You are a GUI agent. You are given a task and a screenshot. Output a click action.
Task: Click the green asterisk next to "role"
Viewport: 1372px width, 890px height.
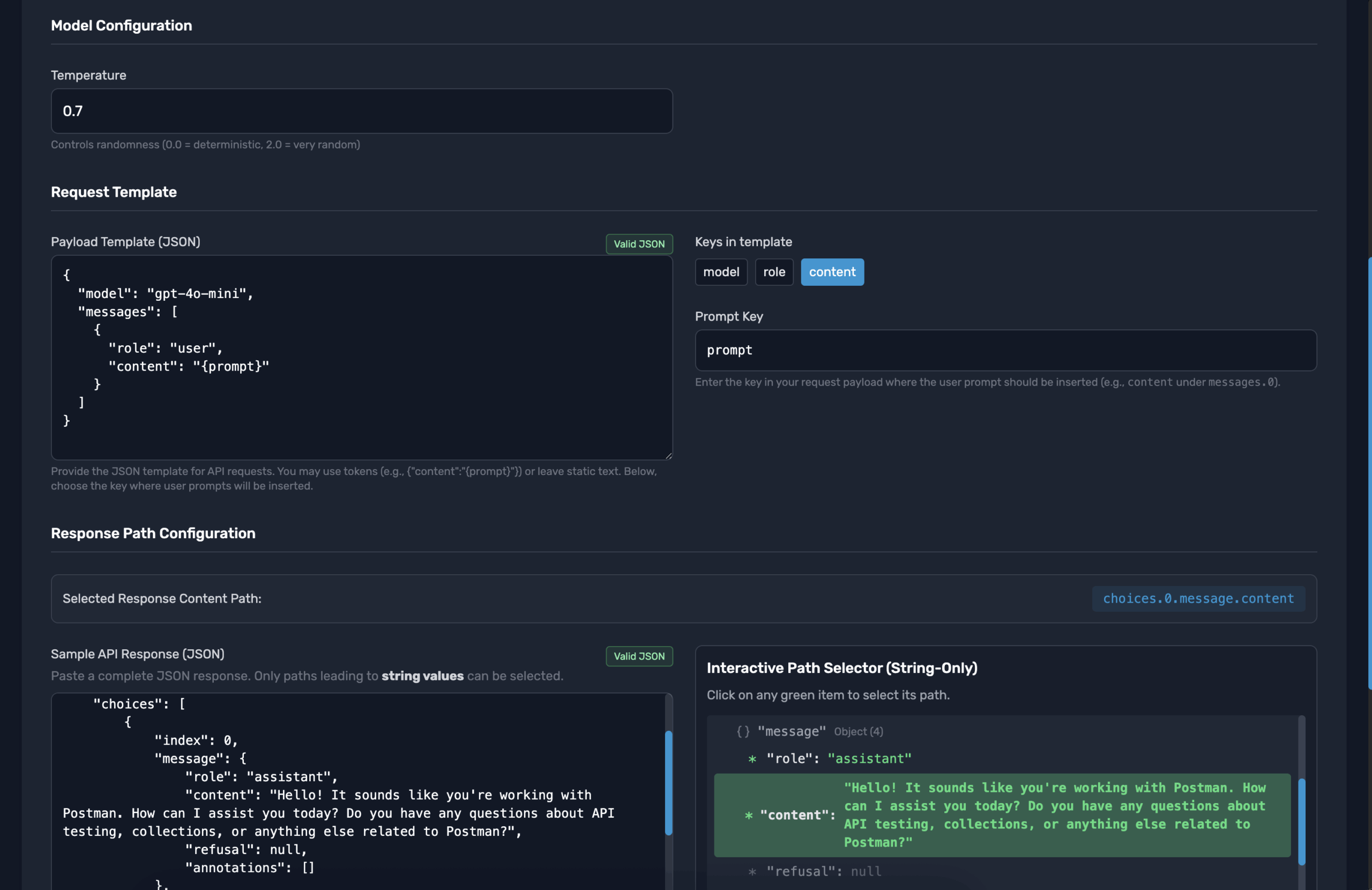pyautogui.click(x=752, y=759)
